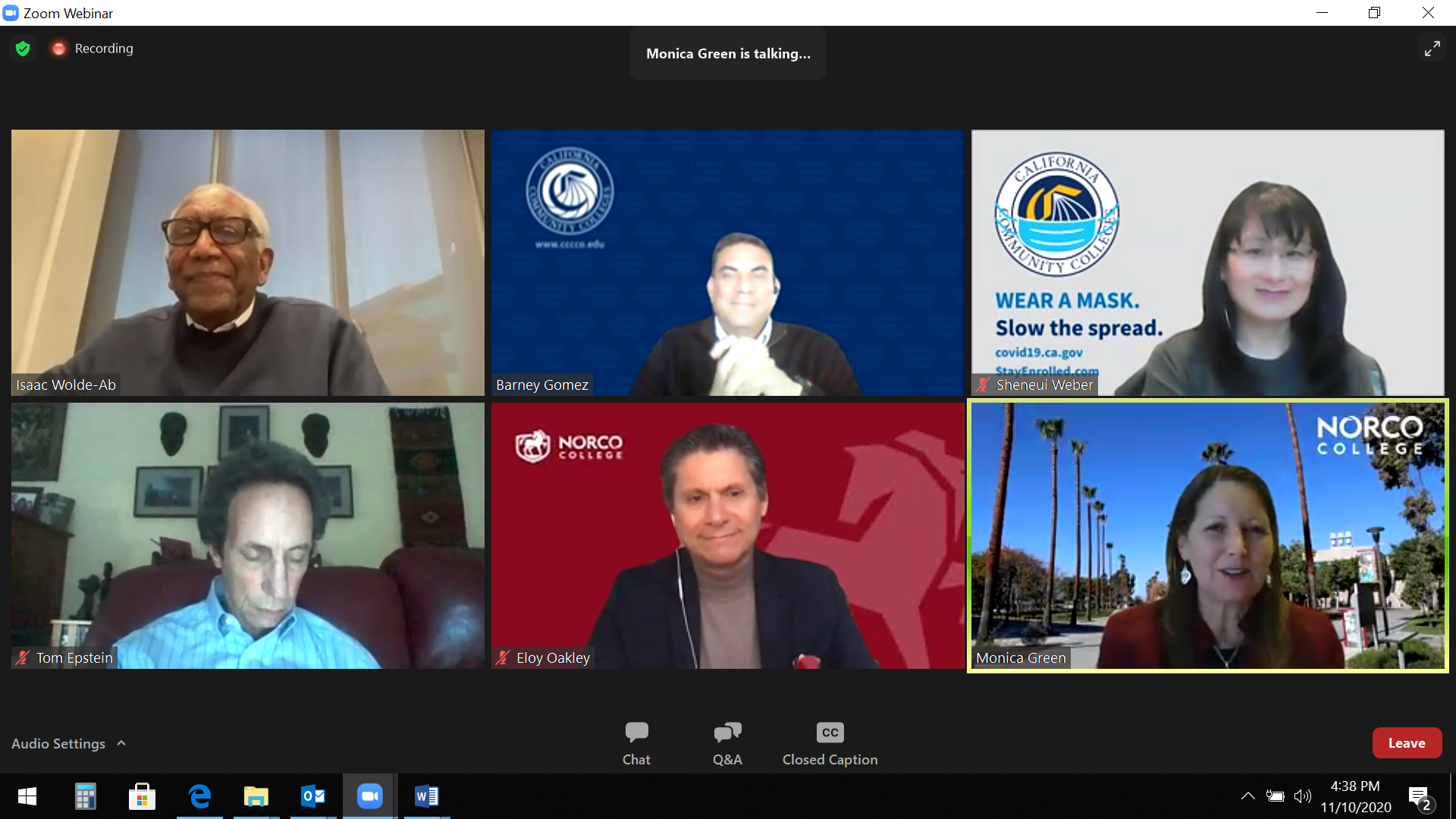Turn on Closed Caption
The height and width of the screenshot is (819, 1456).
829,742
